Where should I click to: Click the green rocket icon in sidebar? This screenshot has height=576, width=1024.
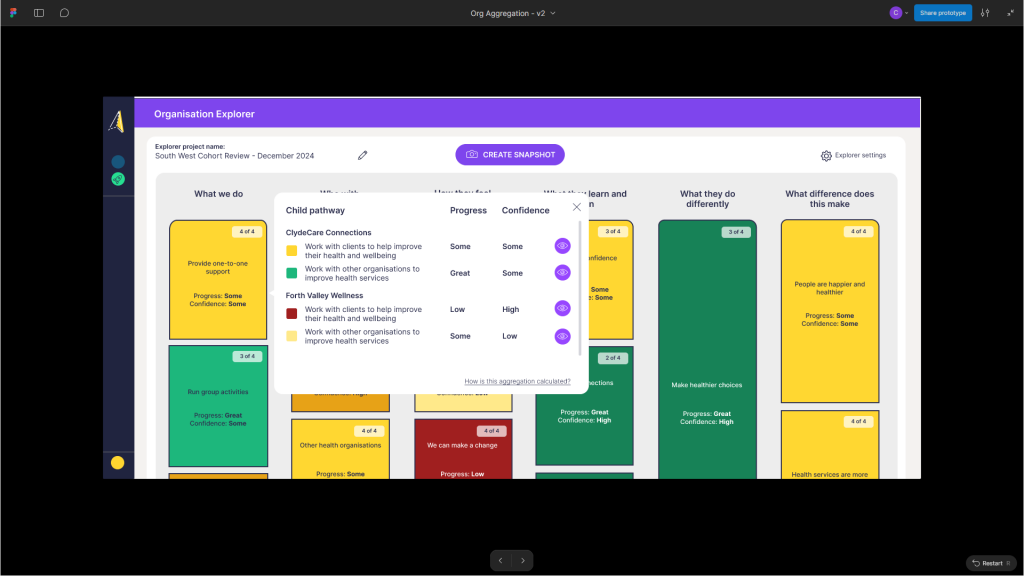118,179
